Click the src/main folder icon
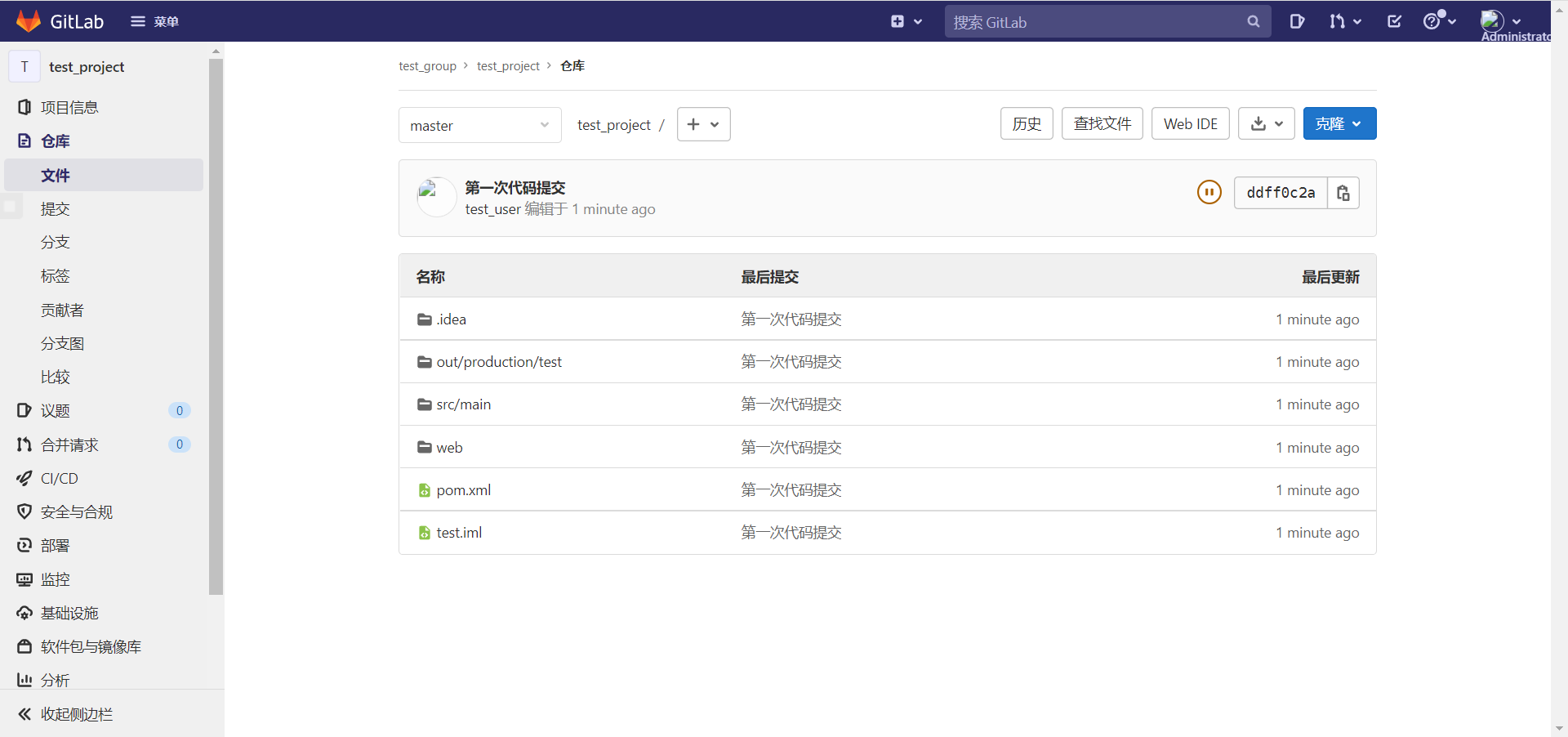 point(424,404)
